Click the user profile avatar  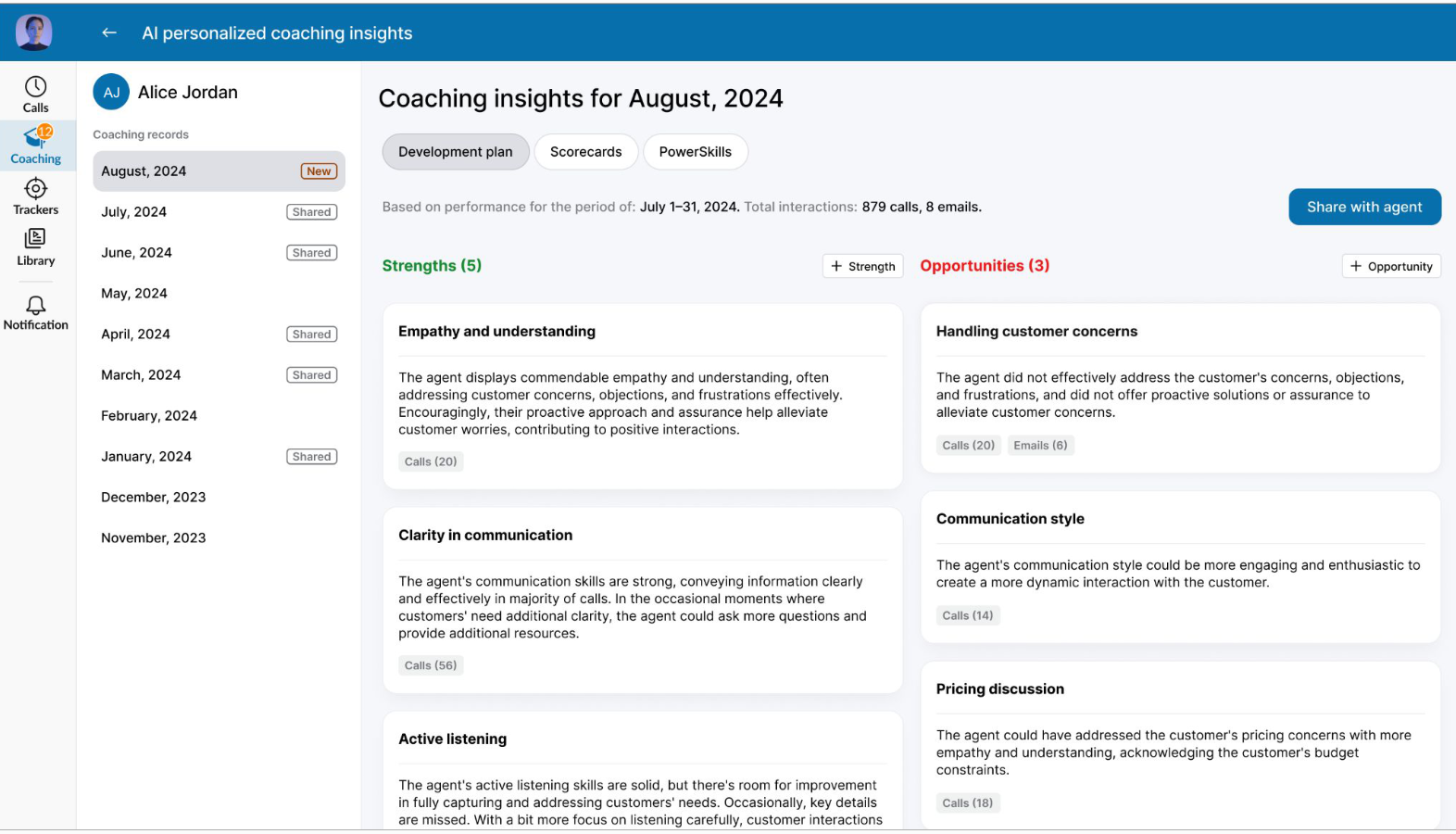point(33,32)
